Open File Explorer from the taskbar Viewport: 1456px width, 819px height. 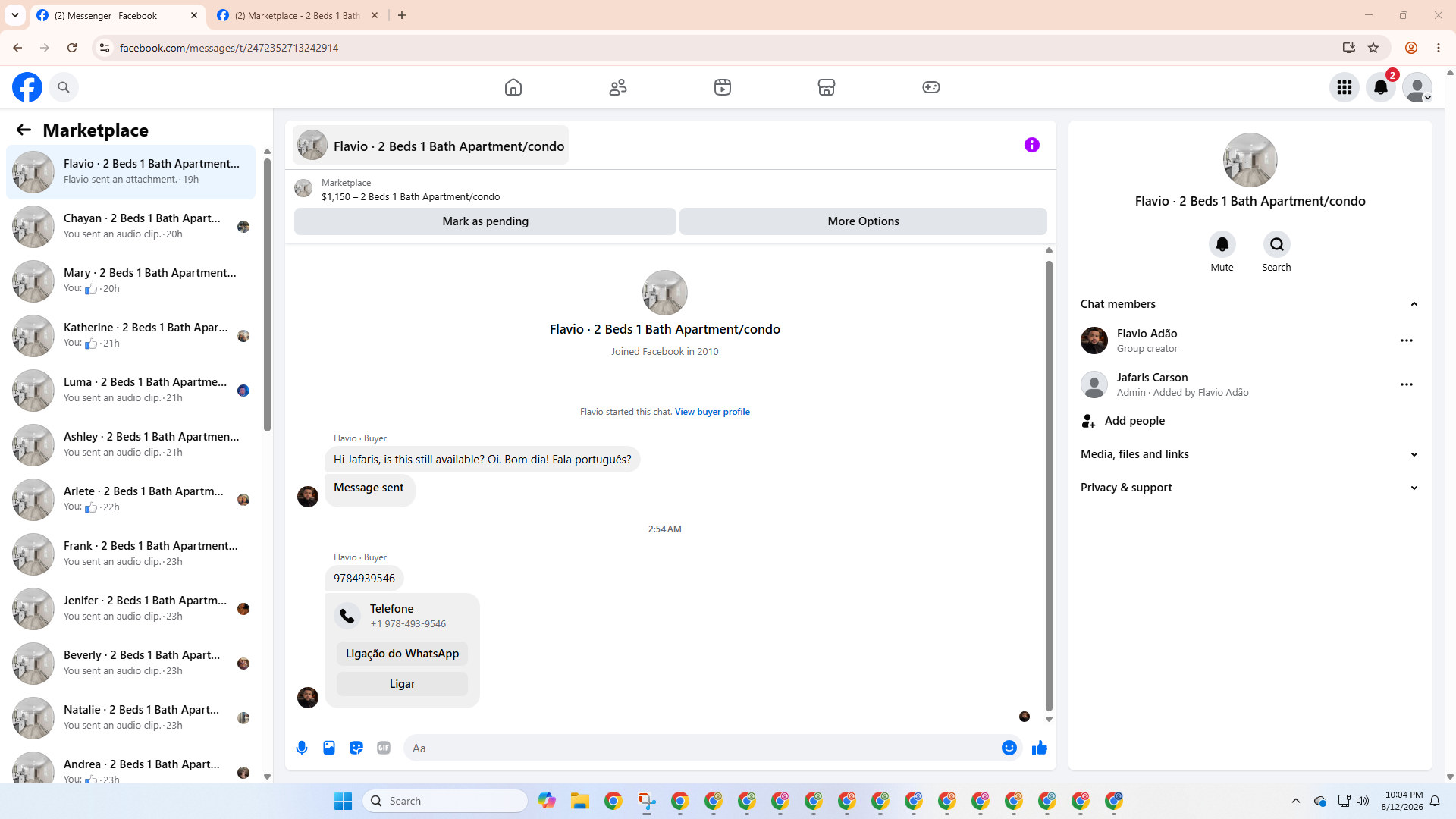[x=580, y=801]
